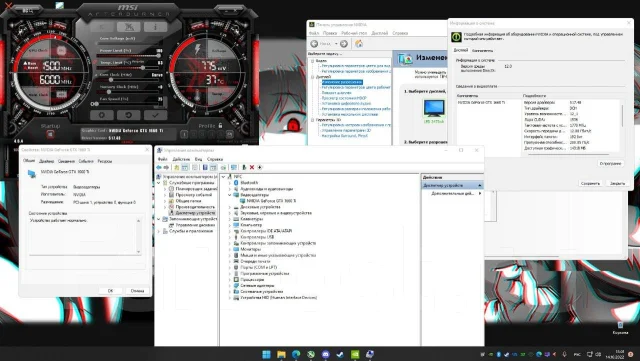The image size is (640, 361).
Task: Expand the Контроллеры USB category
Action: (230, 237)
